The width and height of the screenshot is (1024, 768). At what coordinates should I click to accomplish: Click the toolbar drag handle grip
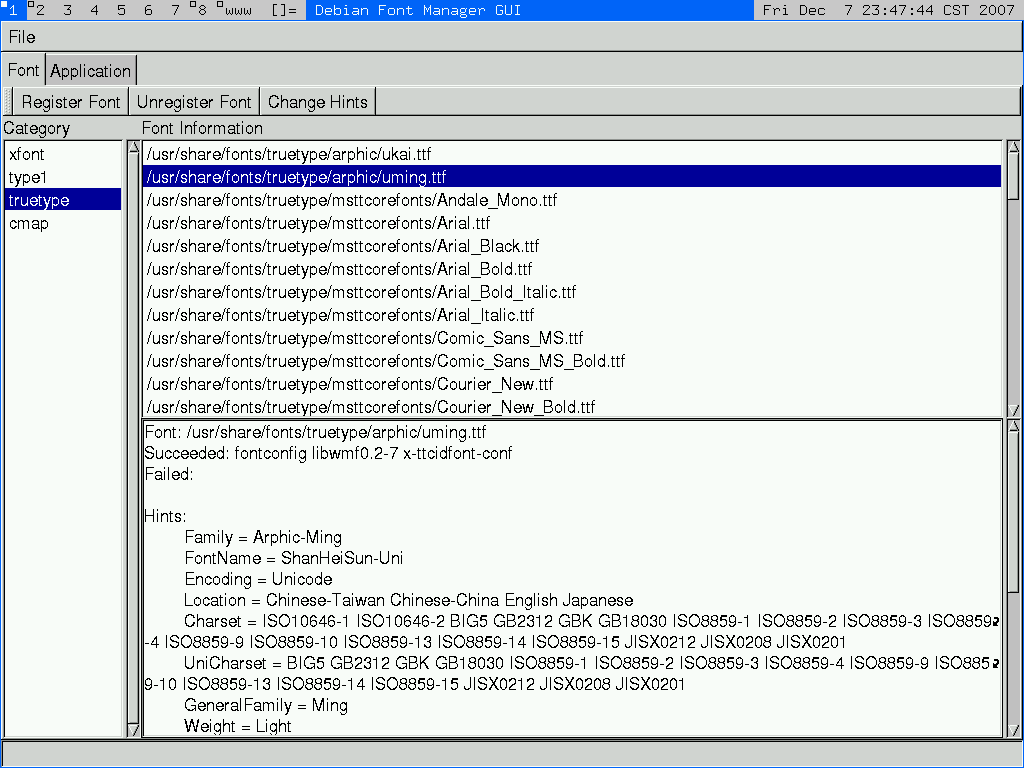point(8,102)
